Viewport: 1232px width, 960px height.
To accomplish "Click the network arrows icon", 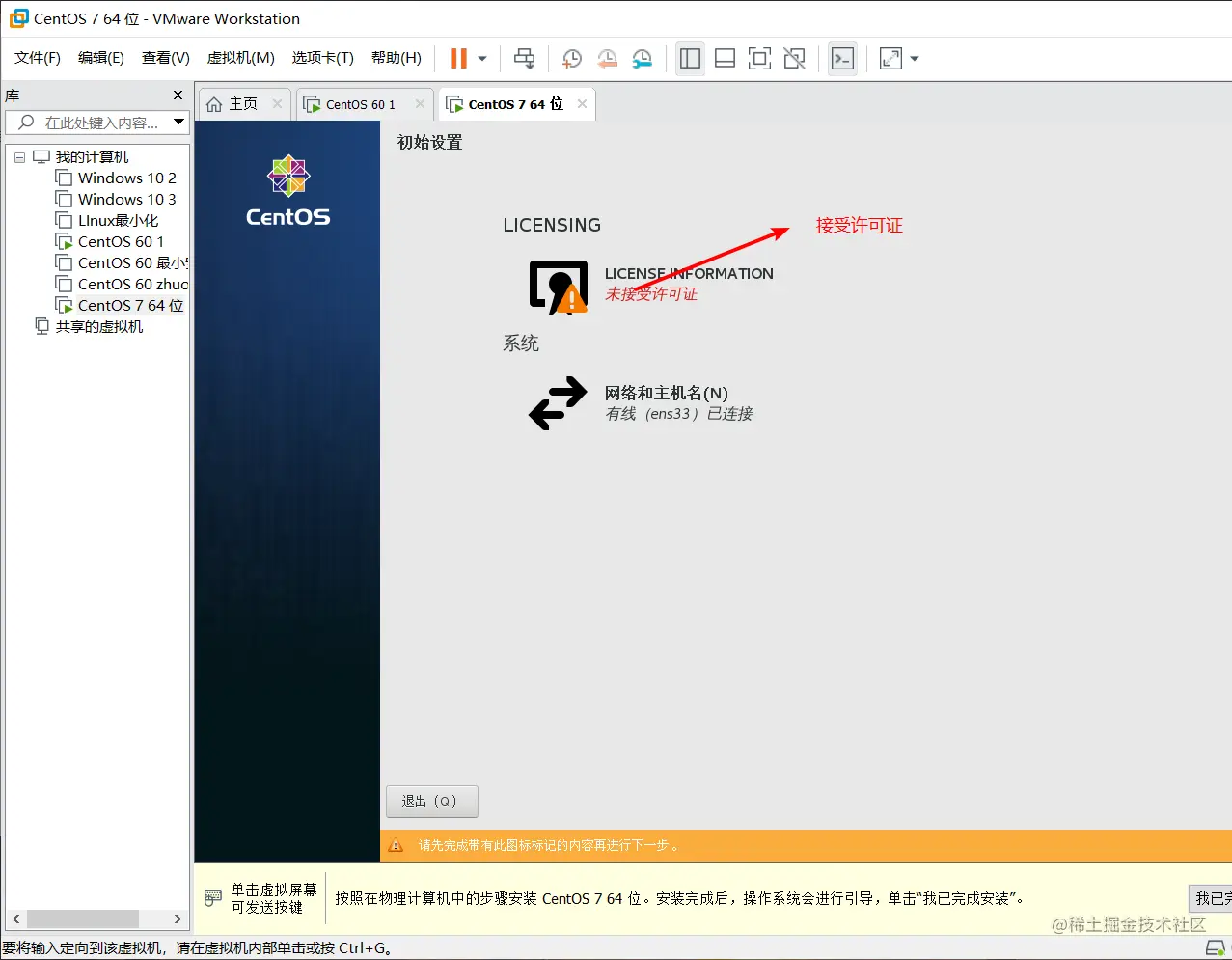I will pos(558,402).
